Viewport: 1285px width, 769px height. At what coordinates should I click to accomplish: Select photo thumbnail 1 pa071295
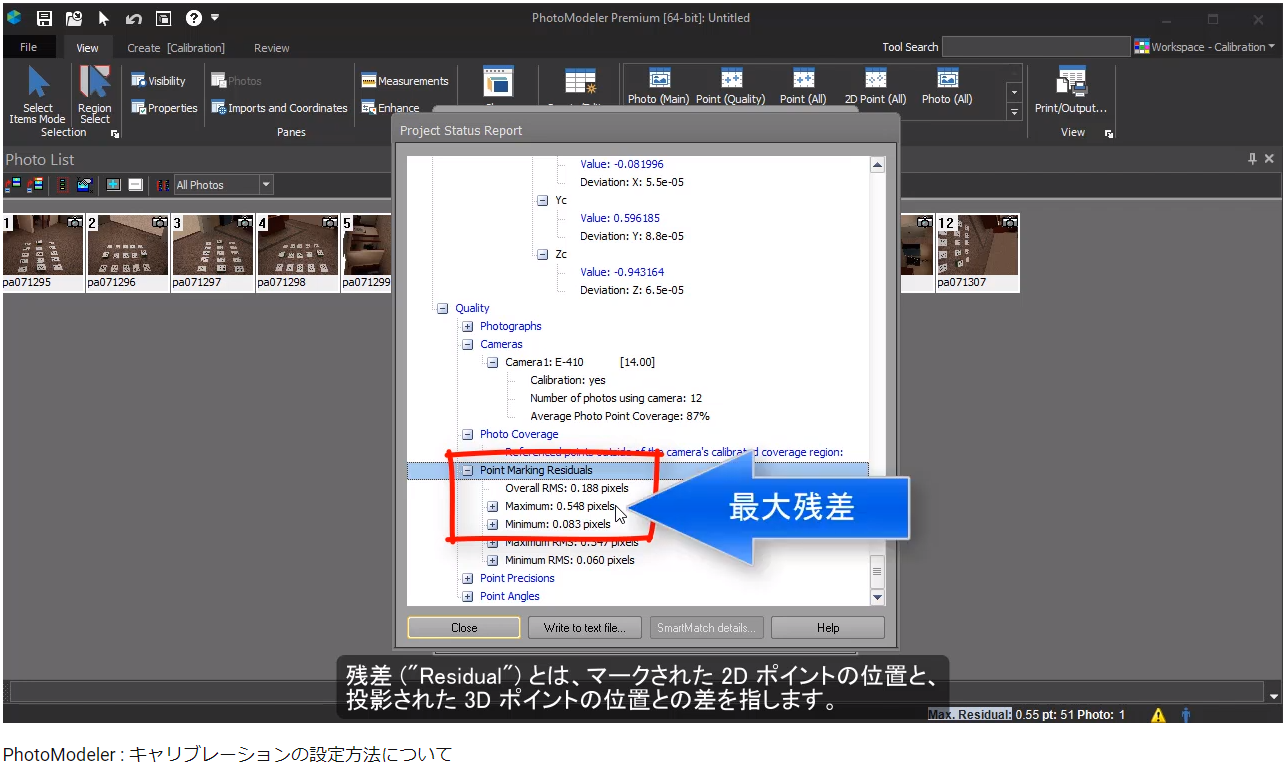pos(43,252)
